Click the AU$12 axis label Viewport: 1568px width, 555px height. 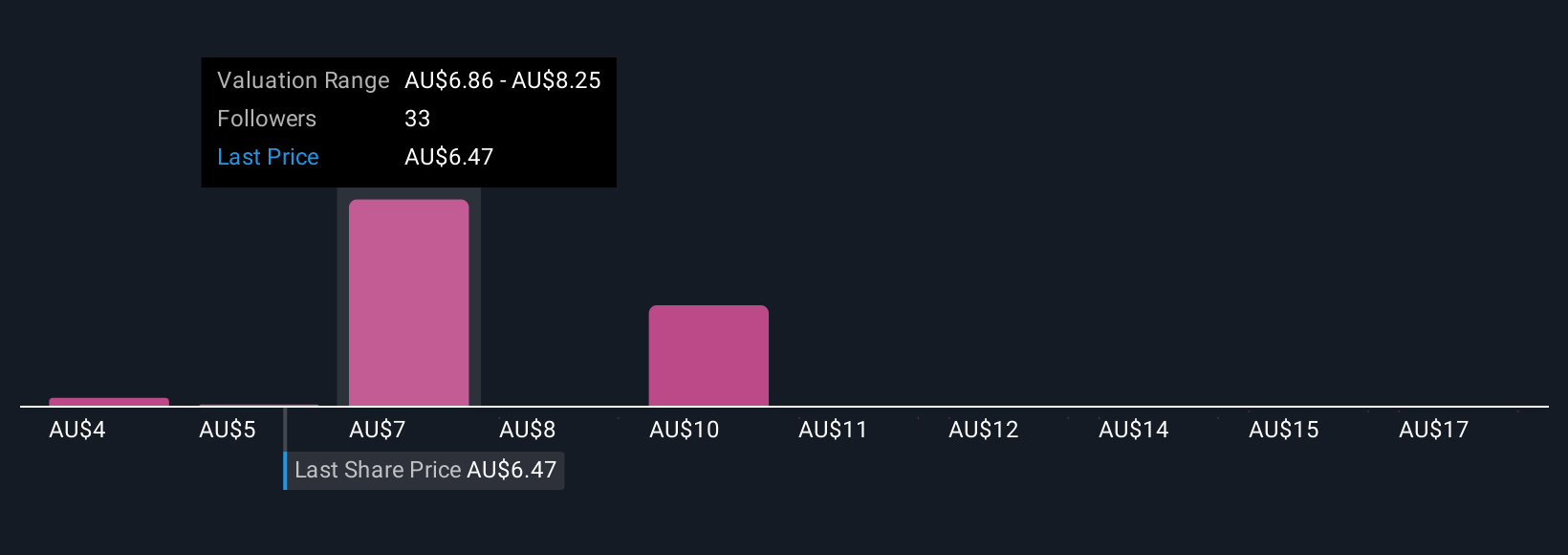(984, 430)
